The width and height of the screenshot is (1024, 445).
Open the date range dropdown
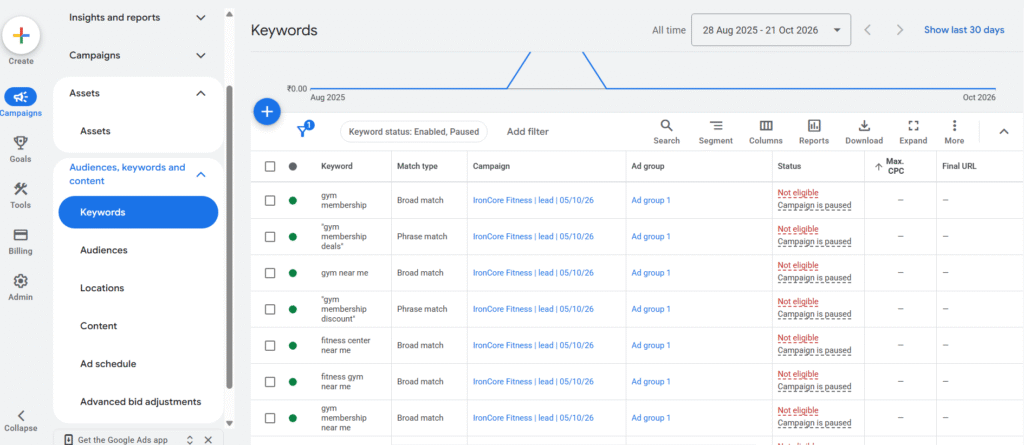pyautogui.click(x=771, y=30)
